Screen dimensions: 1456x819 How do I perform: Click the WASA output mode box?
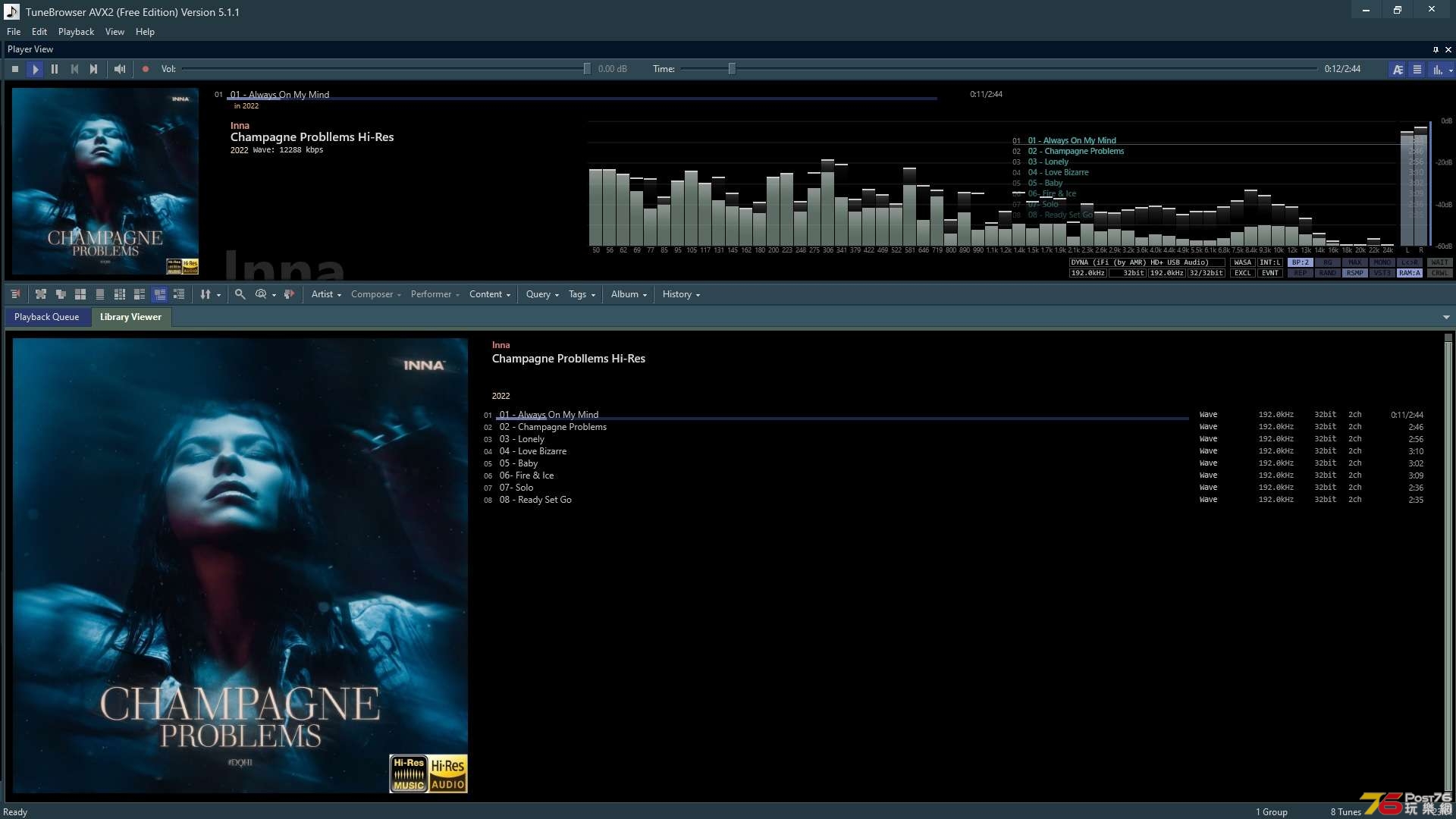click(1242, 262)
